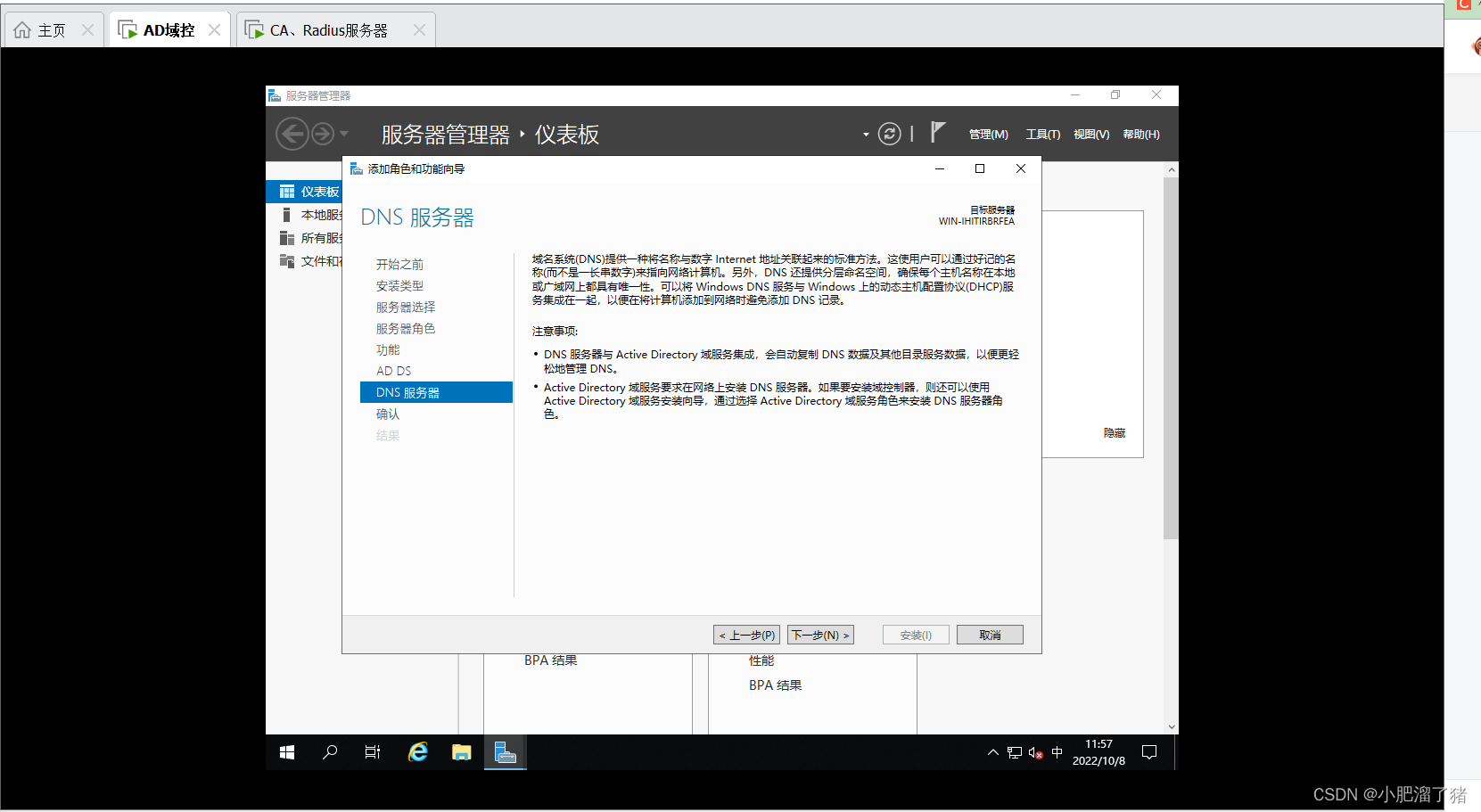
Task: Open the Action Center notification icon
Action: pyautogui.click(x=1149, y=752)
